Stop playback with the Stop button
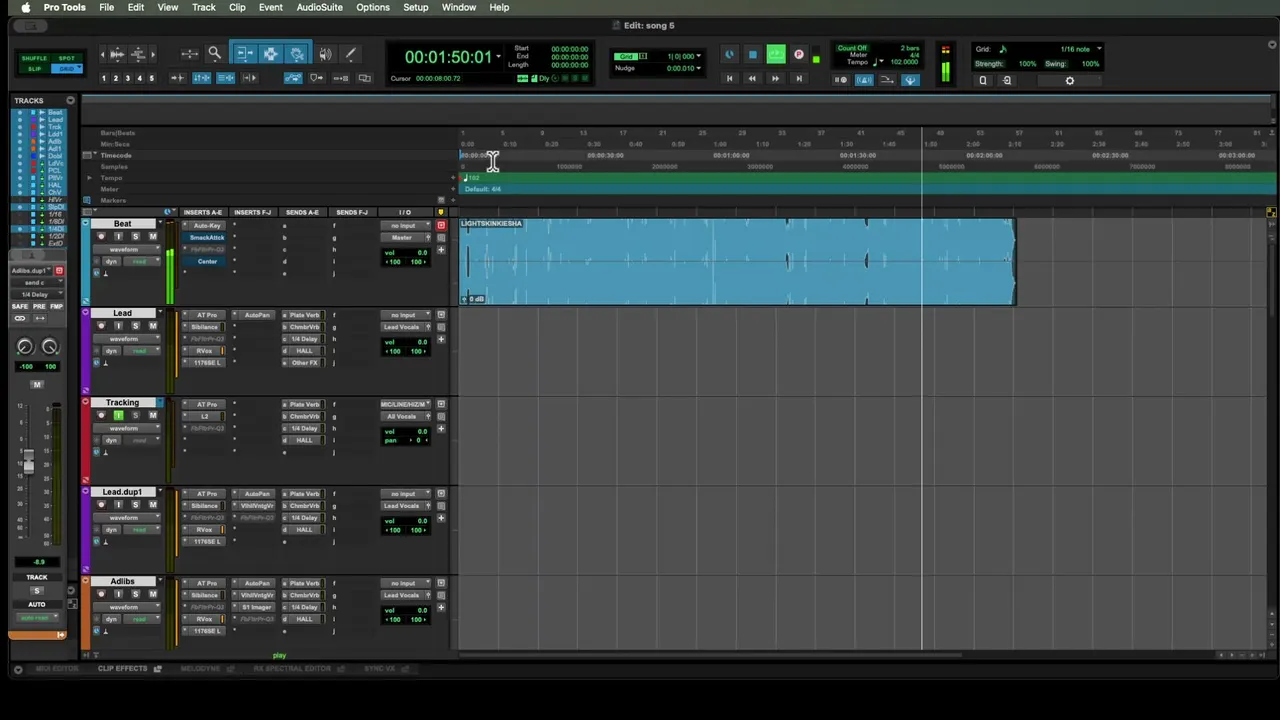The width and height of the screenshot is (1280, 720). click(753, 55)
